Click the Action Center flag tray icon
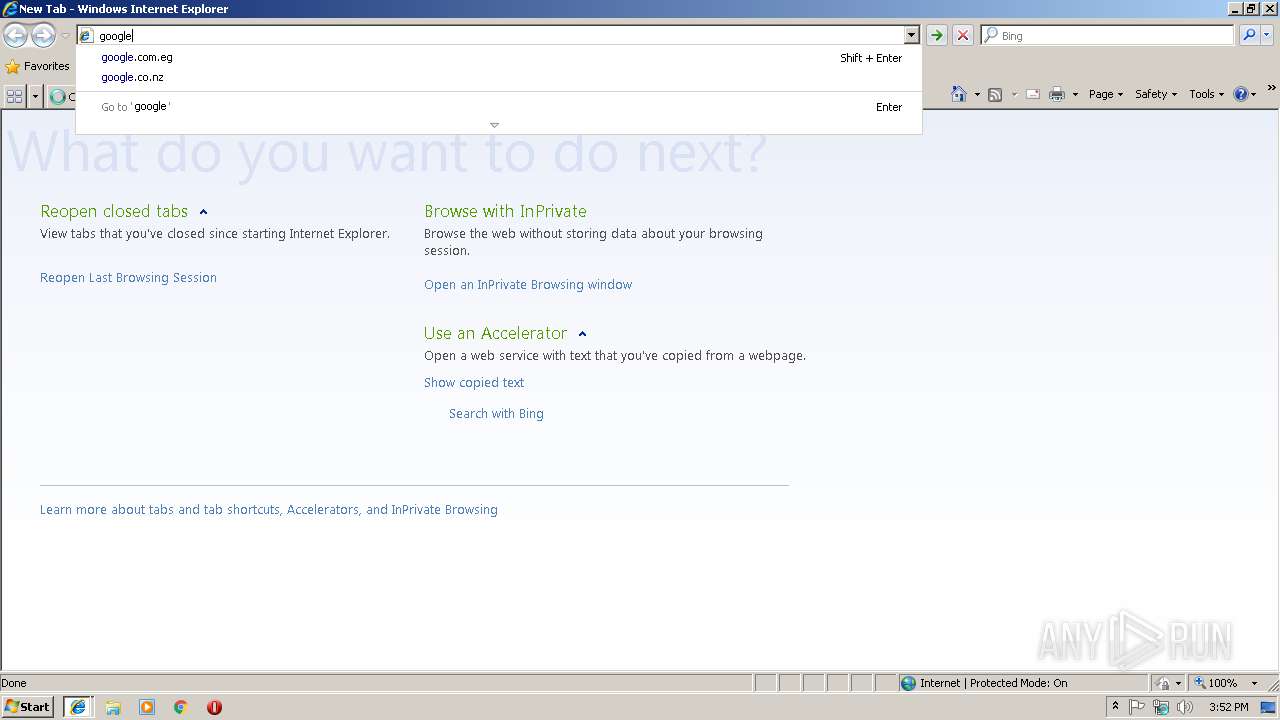This screenshot has width=1280, height=720. [1137, 707]
